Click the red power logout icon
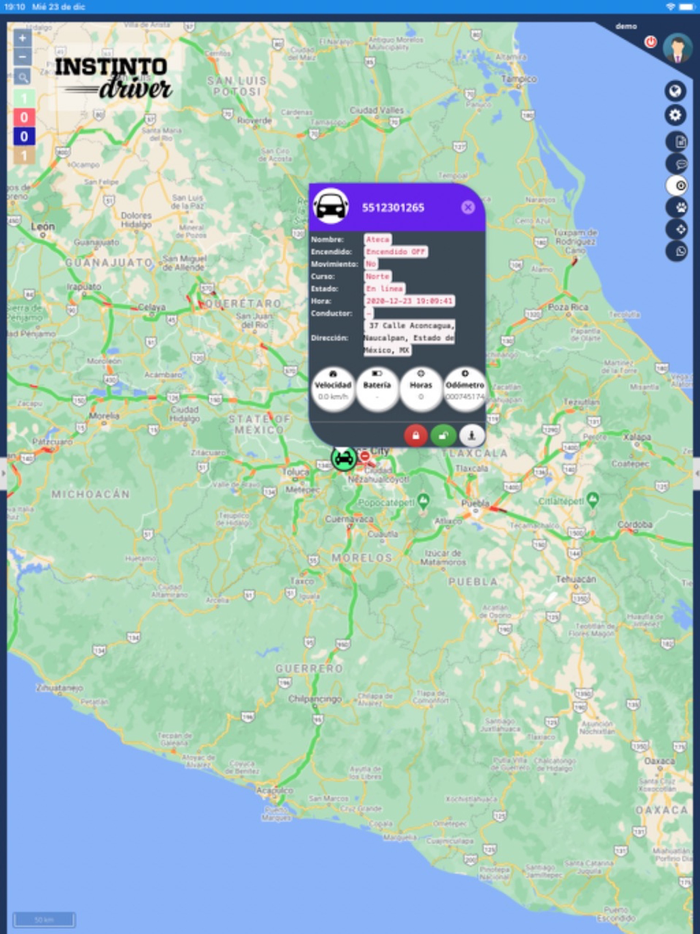This screenshot has width=700, height=934. [x=651, y=42]
